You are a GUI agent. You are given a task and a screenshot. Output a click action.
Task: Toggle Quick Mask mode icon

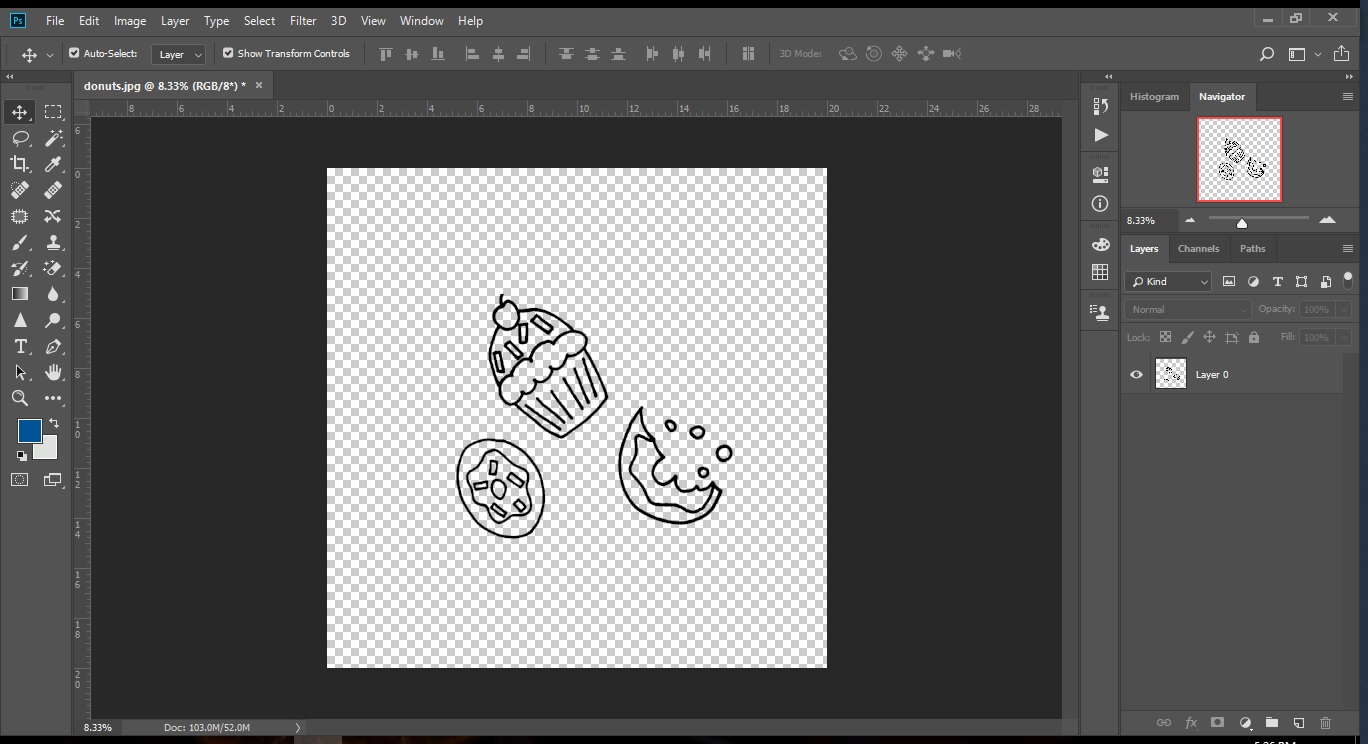(x=20, y=480)
